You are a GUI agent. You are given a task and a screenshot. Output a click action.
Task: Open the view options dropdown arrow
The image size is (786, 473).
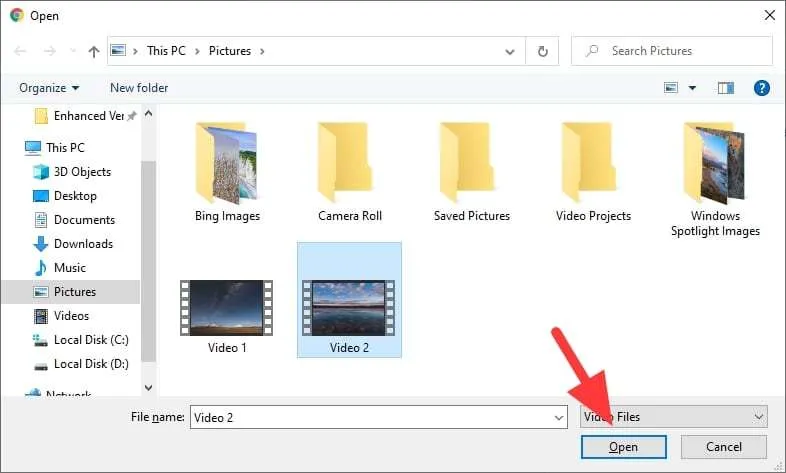pyautogui.click(x=692, y=88)
